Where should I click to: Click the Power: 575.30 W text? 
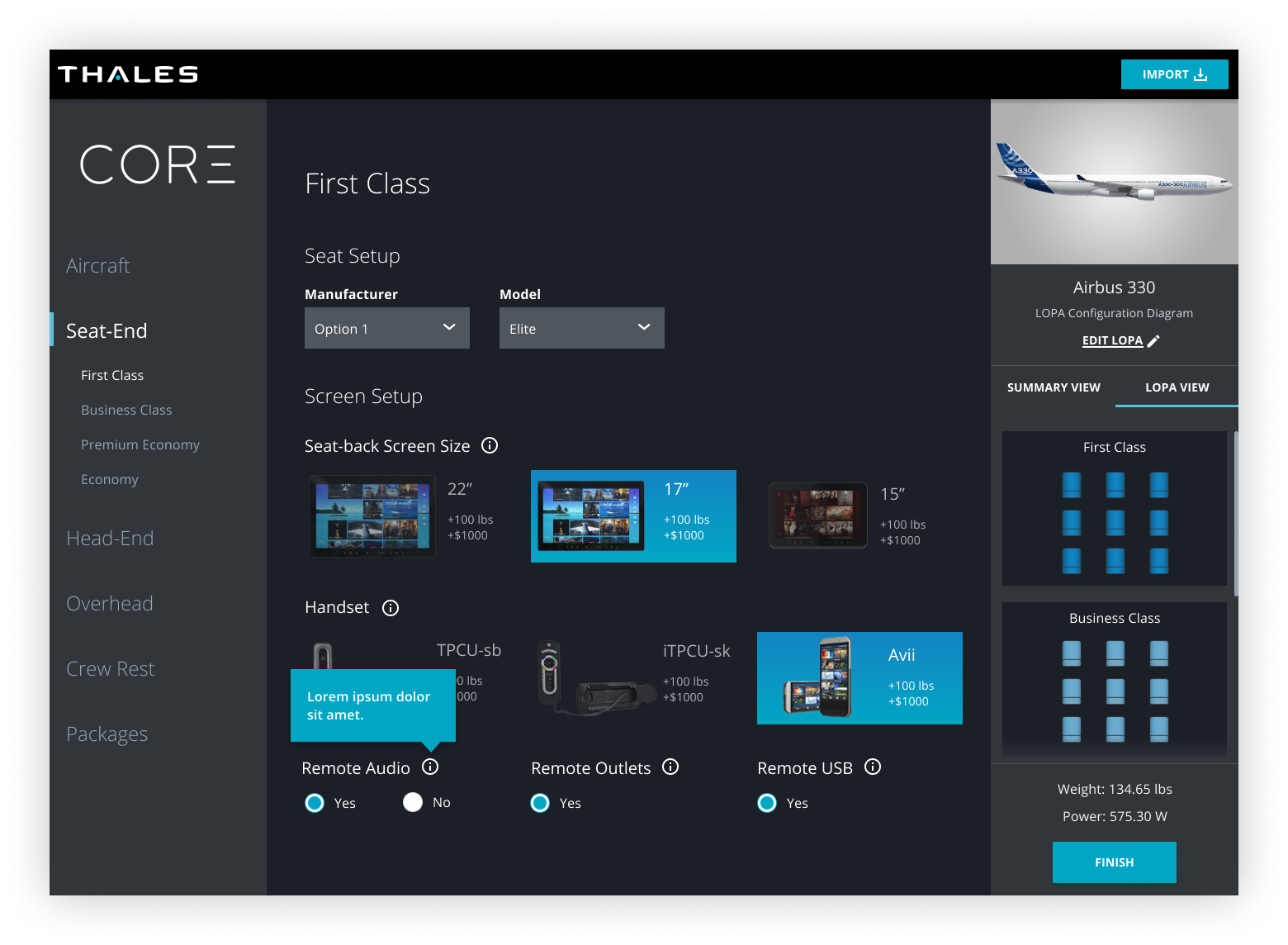(1115, 816)
